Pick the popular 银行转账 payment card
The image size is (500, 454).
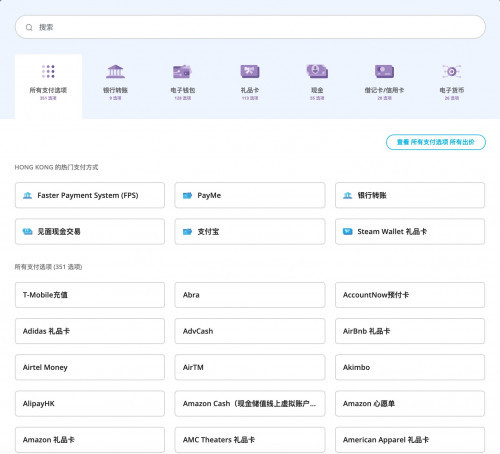click(x=410, y=195)
